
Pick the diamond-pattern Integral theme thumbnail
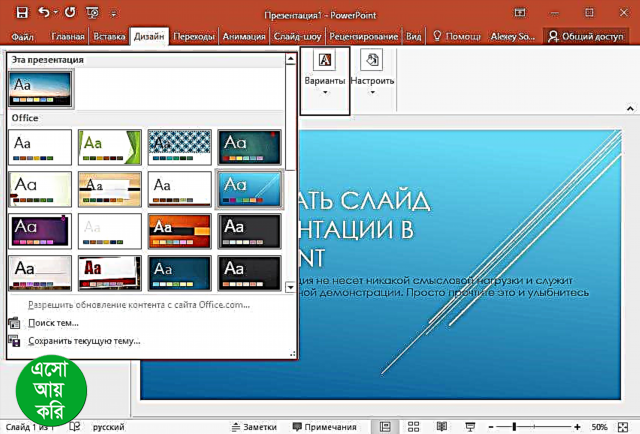180,147
